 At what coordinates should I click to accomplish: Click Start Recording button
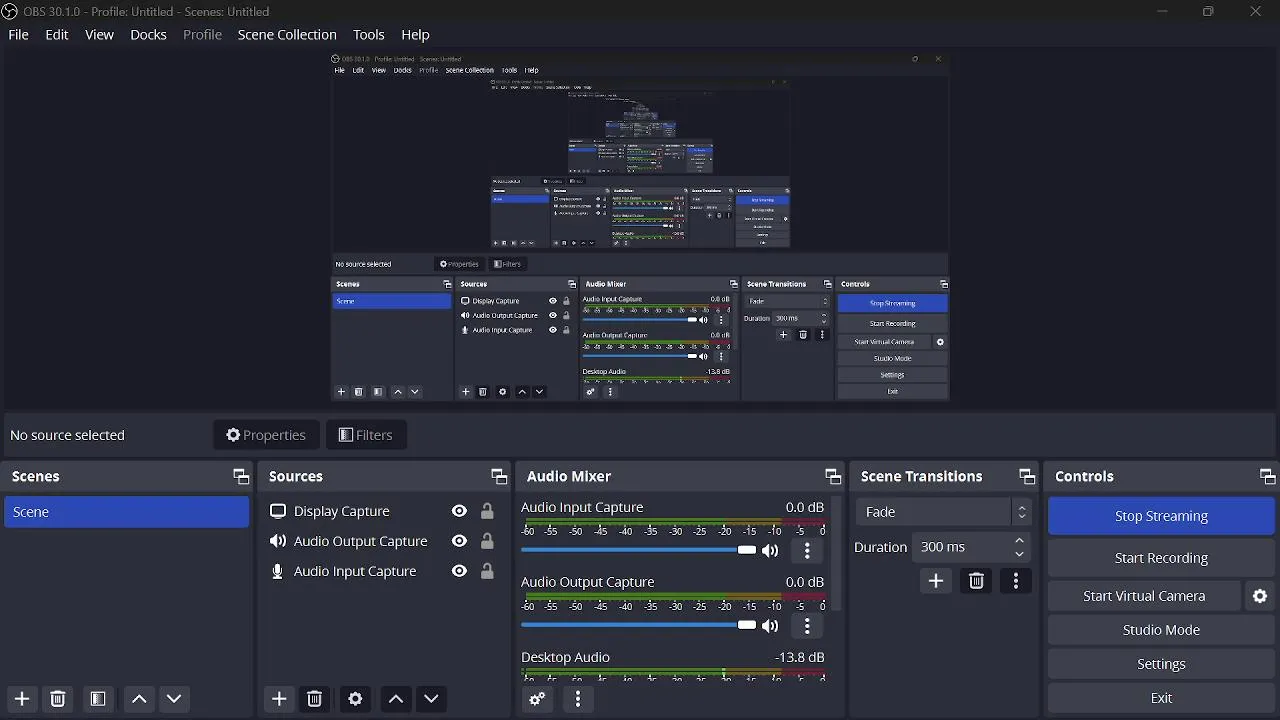coord(1161,558)
